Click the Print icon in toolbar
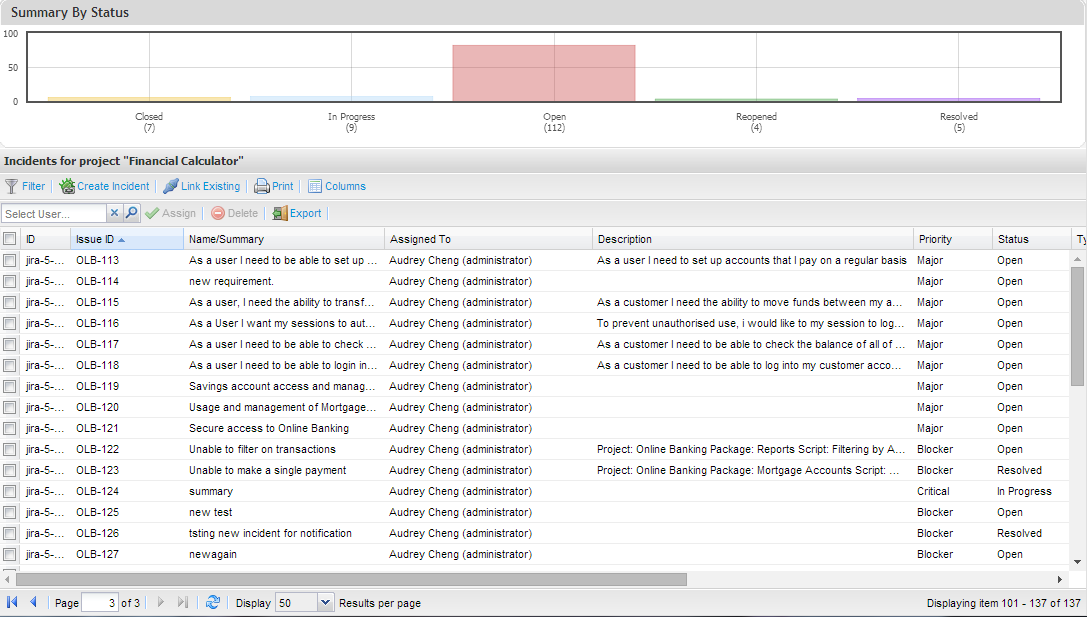1087x617 pixels. pyautogui.click(x=262, y=186)
